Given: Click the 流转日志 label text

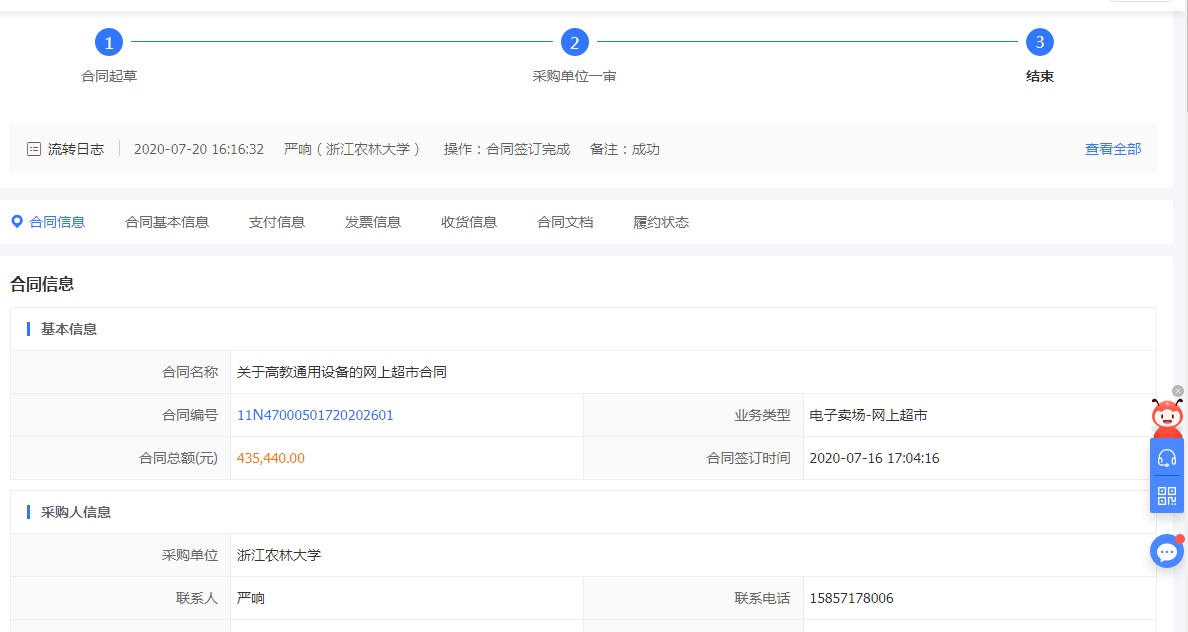Looking at the screenshot, I should click(76, 149).
